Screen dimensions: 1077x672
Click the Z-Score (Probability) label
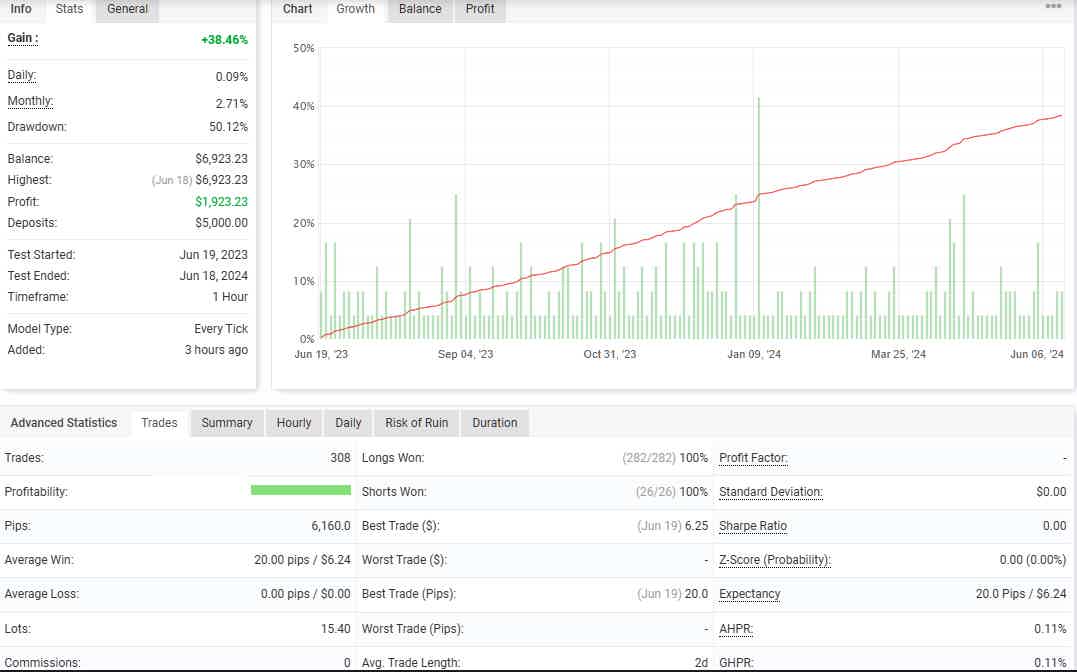(x=775, y=560)
